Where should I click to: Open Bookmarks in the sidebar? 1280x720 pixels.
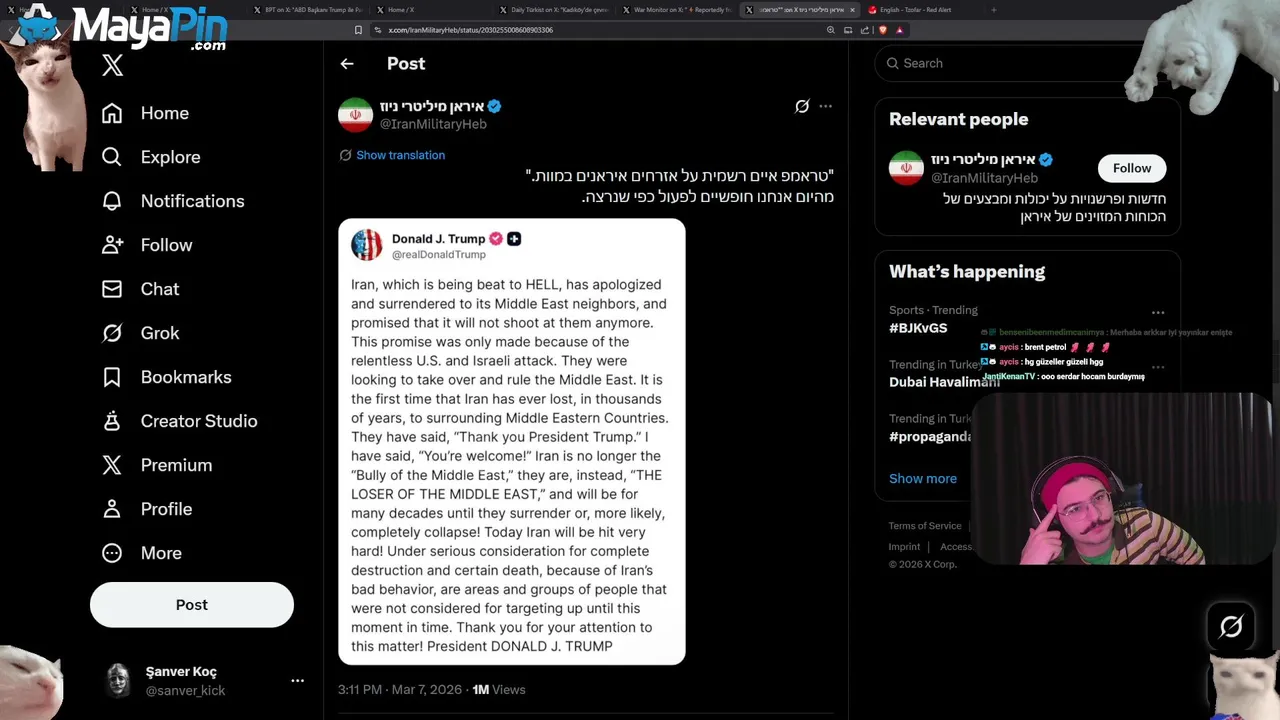point(166,377)
